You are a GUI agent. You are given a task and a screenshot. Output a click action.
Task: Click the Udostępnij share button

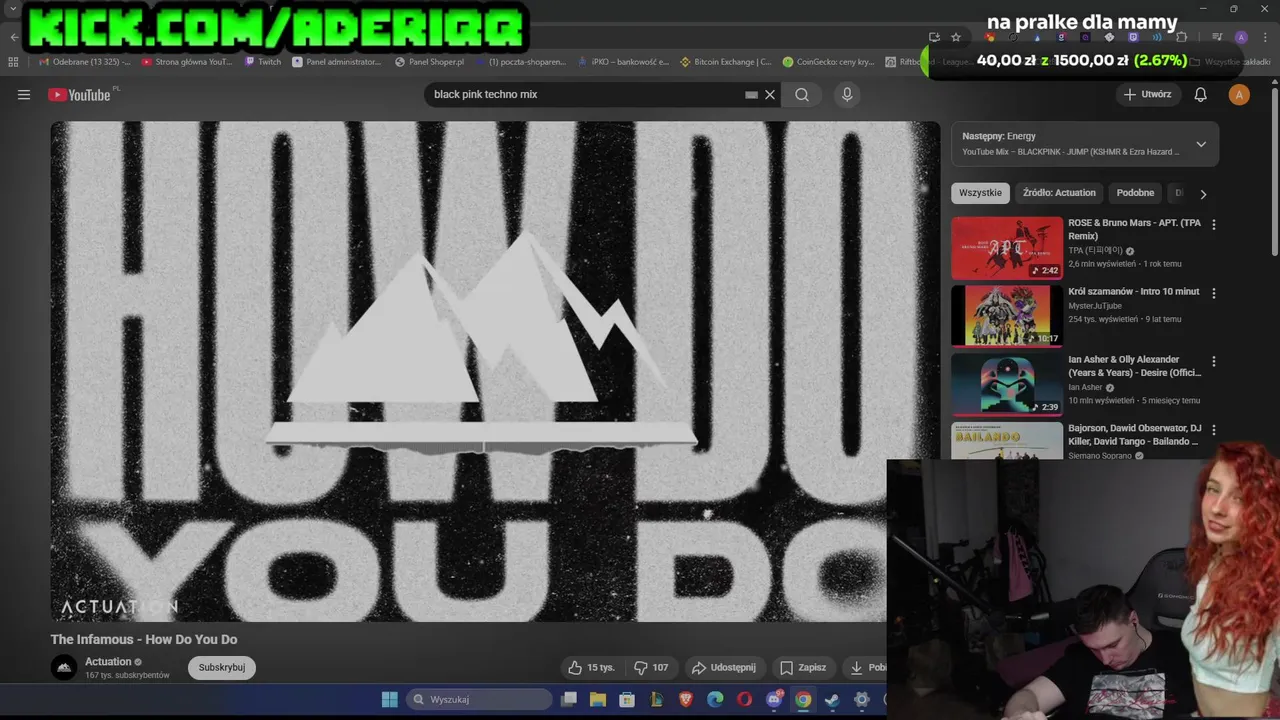(724, 667)
